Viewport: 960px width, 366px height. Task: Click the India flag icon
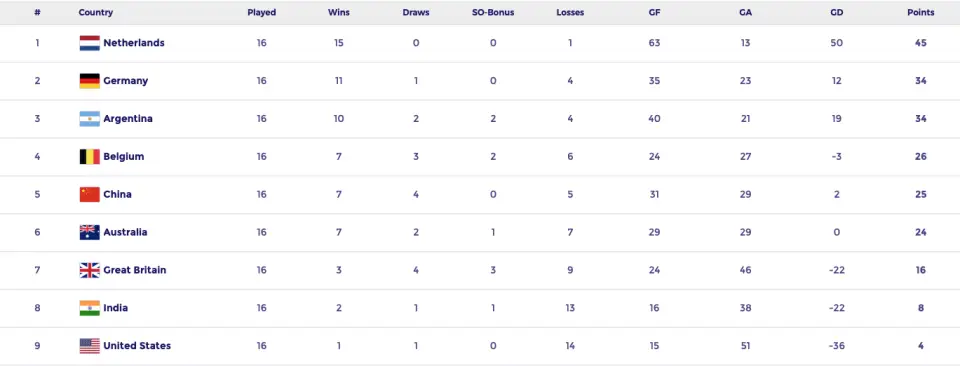pos(89,308)
